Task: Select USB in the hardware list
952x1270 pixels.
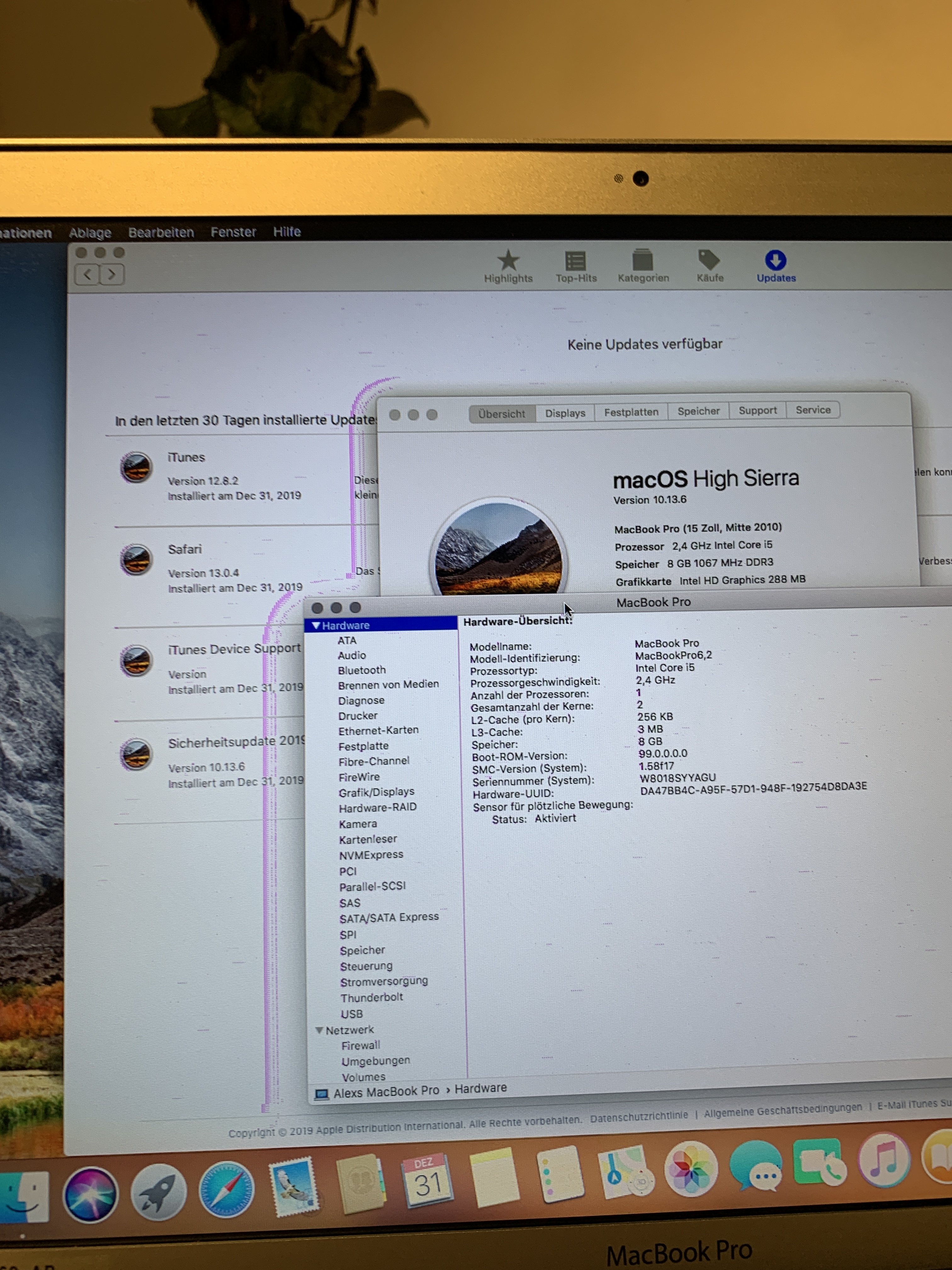Action: [x=351, y=1015]
